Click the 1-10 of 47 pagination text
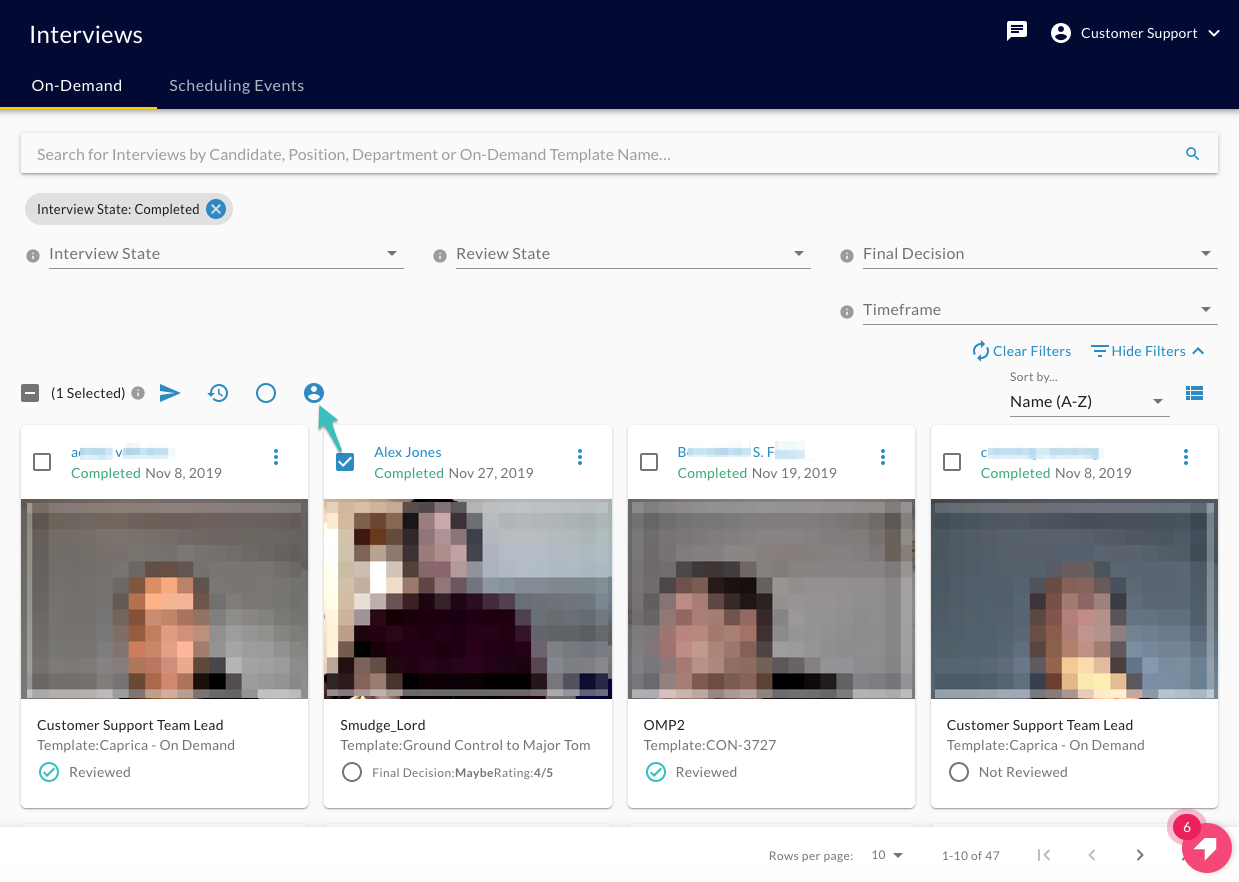Image resolution: width=1239 pixels, height=882 pixels. (971, 855)
